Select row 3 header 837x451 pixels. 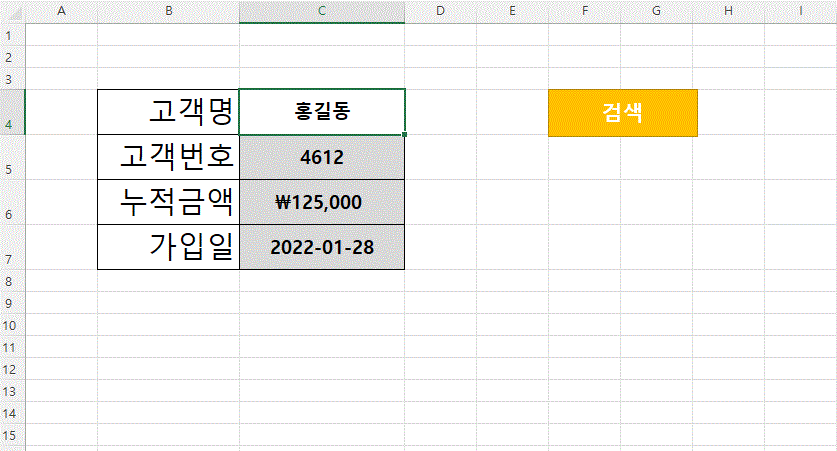(x=12, y=78)
